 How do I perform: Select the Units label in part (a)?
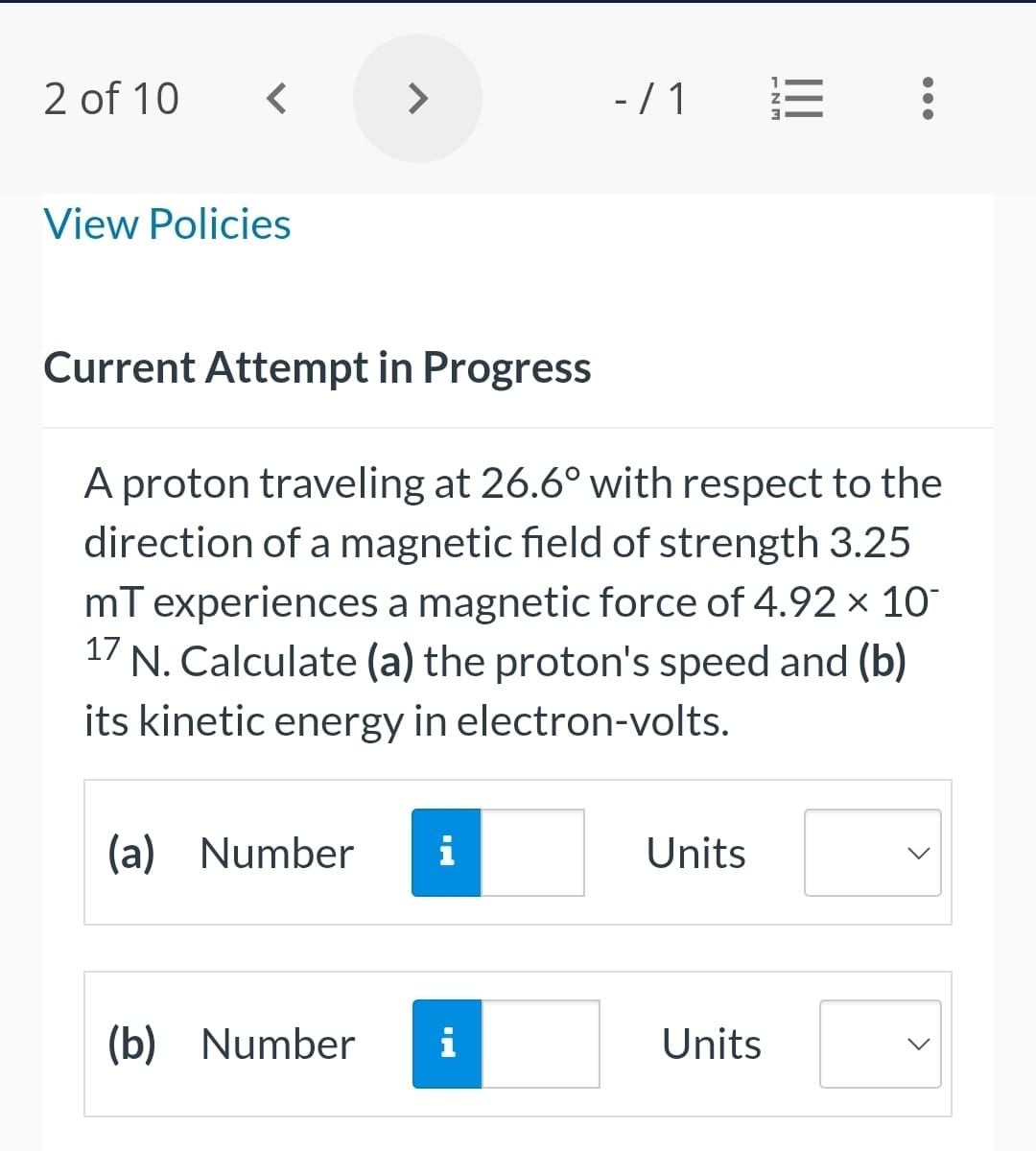(x=695, y=853)
